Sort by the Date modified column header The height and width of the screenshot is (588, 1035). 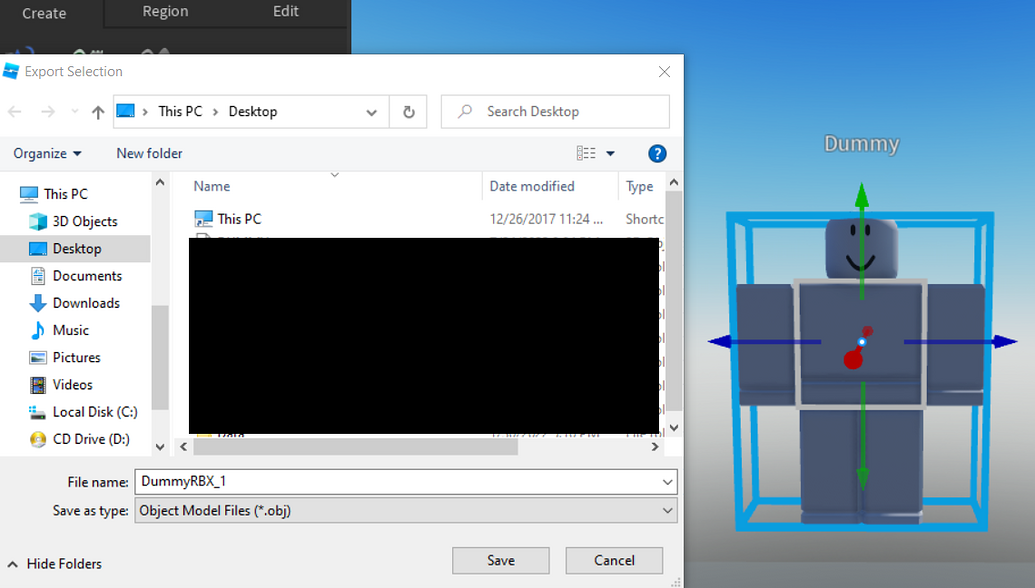pos(532,186)
